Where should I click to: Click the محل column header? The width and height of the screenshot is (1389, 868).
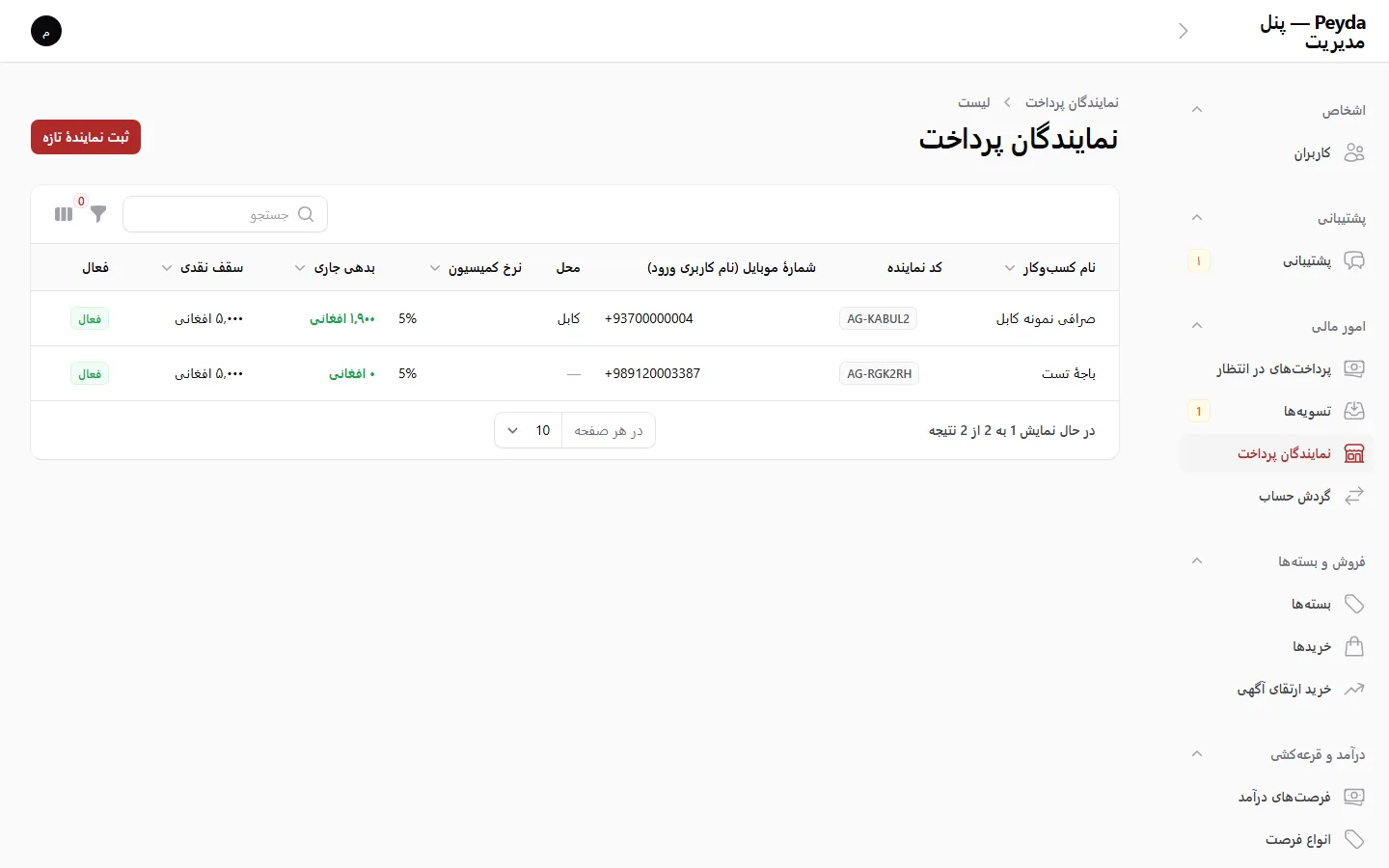point(568,268)
